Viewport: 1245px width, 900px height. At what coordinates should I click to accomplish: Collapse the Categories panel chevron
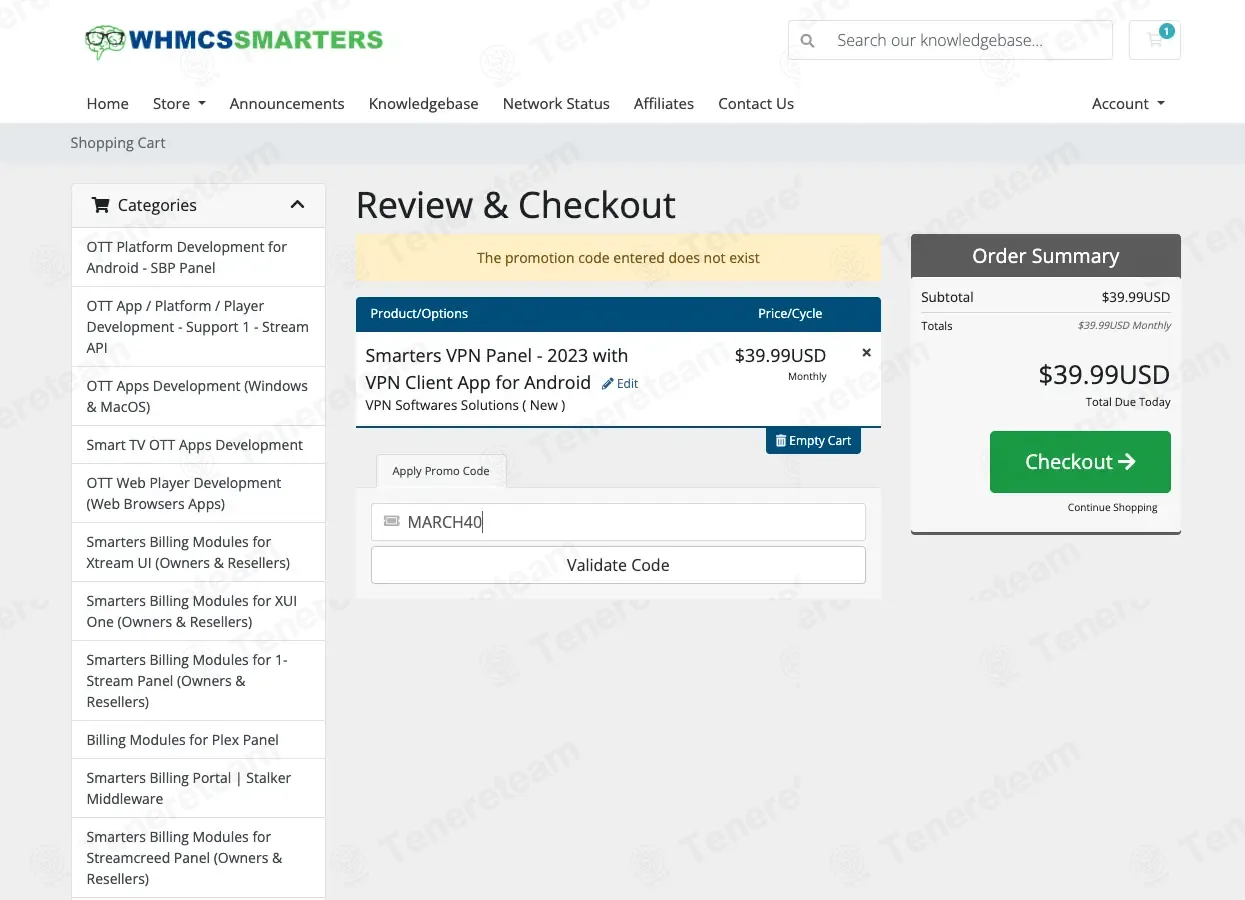297,205
